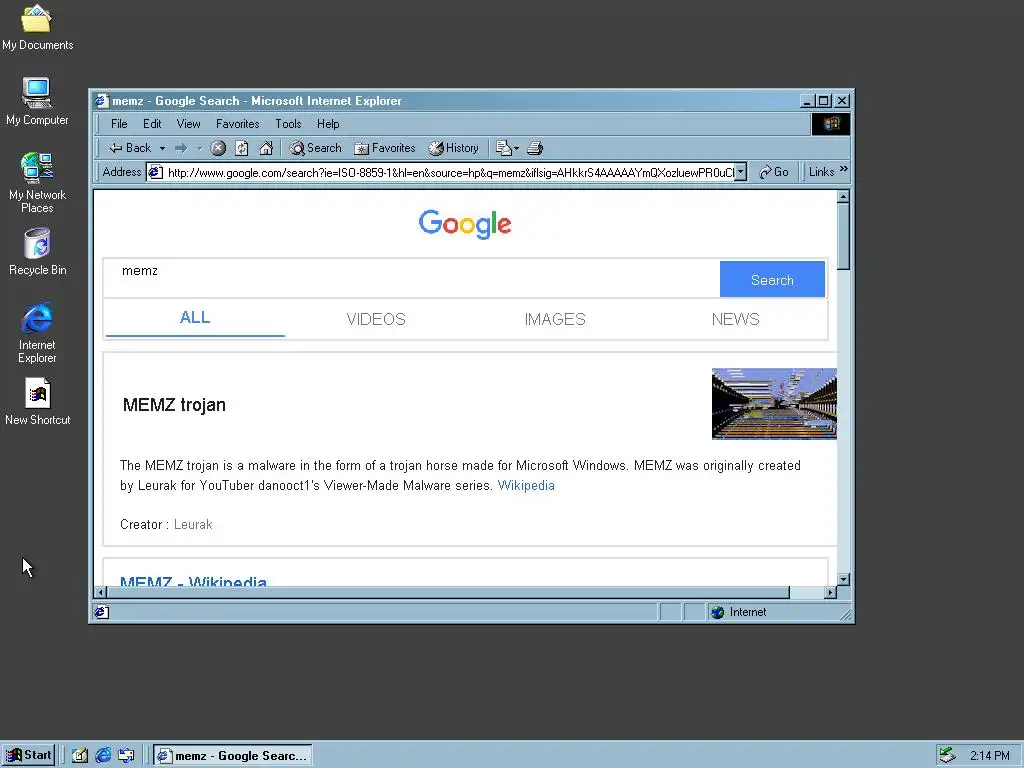1024x768 pixels.
Task: Open the Tools menu
Action: point(288,123)
